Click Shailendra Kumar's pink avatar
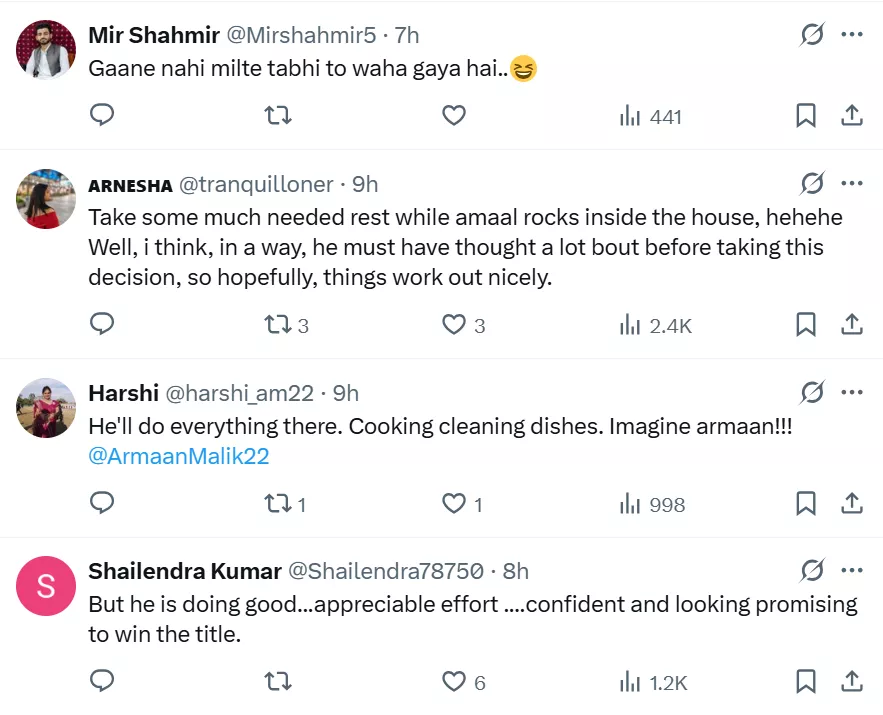Screen dimensions: 883x715 [46, 586]
